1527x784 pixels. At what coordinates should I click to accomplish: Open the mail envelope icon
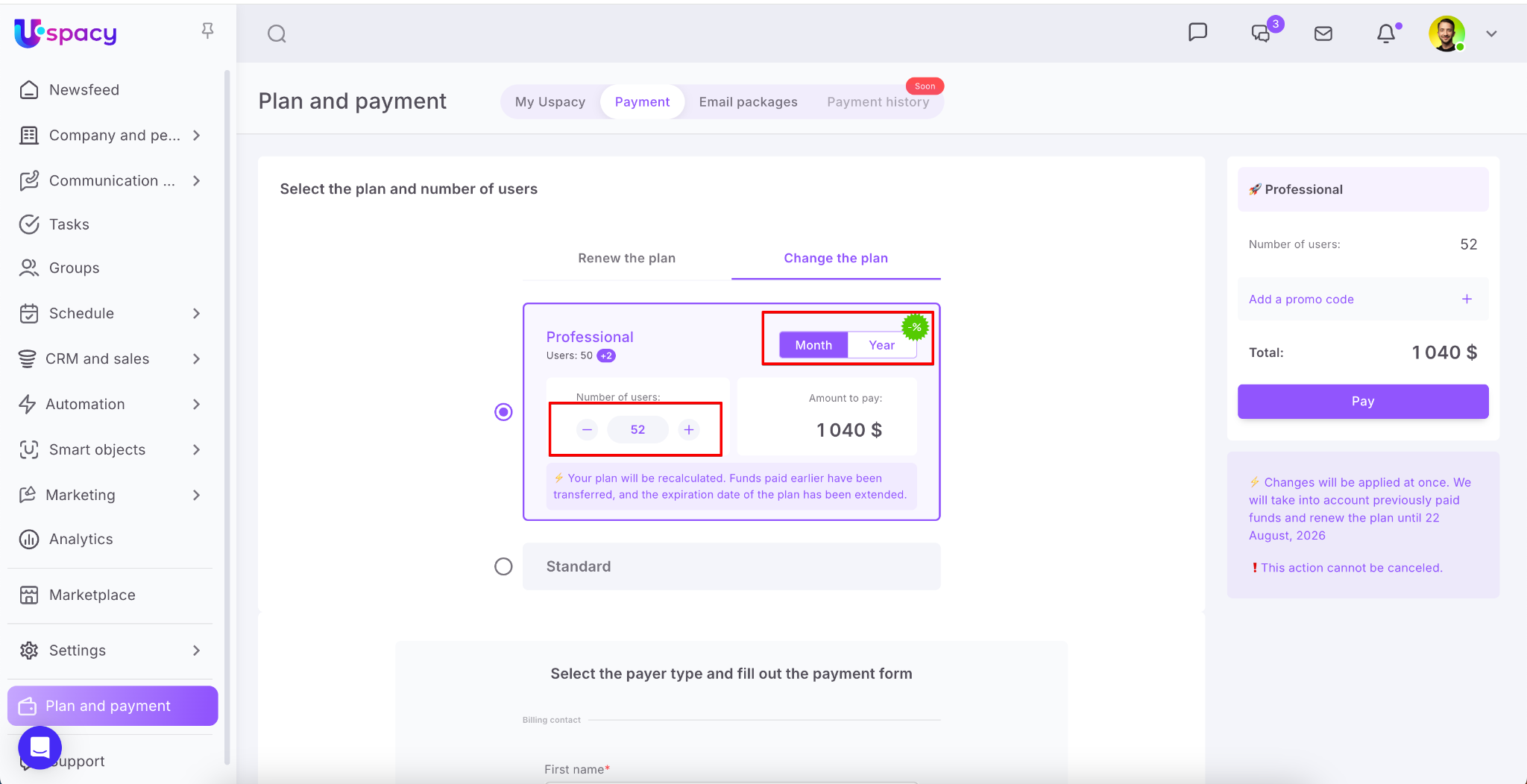1323,34
